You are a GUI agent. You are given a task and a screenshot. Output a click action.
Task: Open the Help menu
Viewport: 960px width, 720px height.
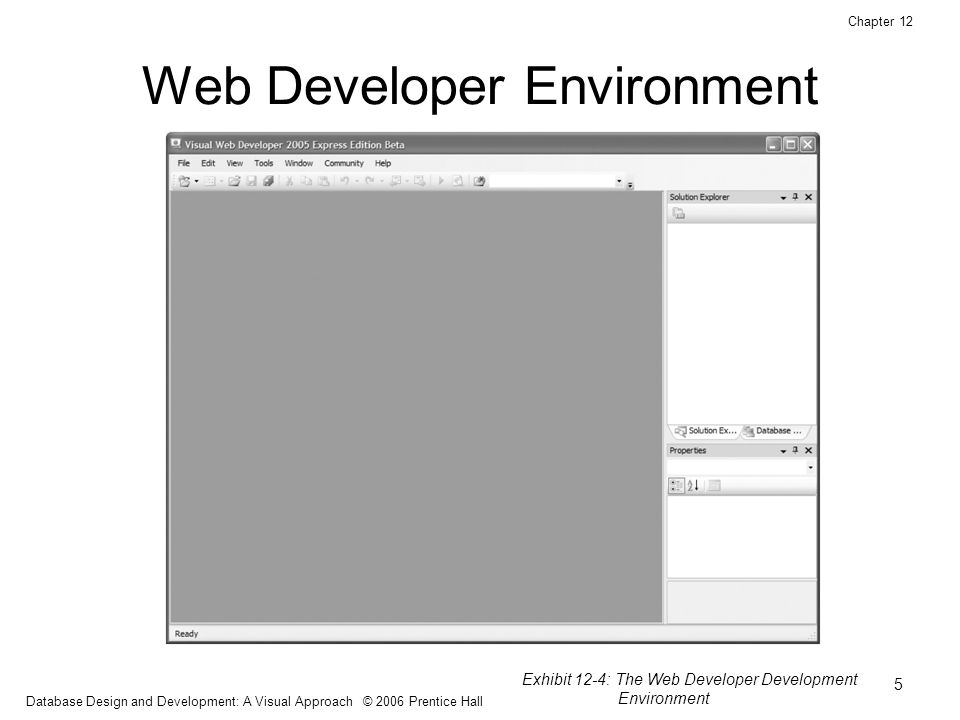[x=383, y=163]
